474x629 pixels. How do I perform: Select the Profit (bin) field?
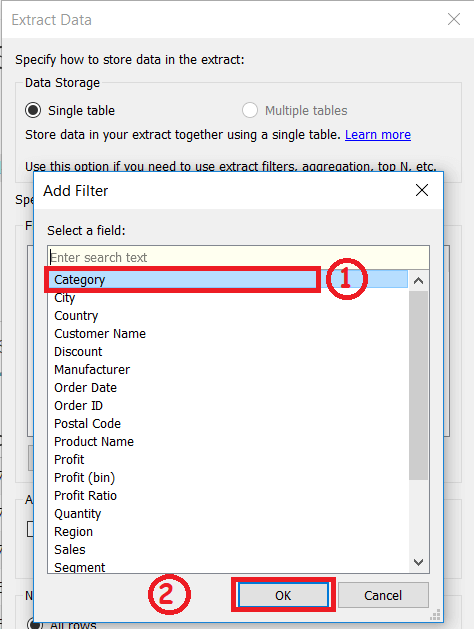pyautogui.click(x=228, y=478)
